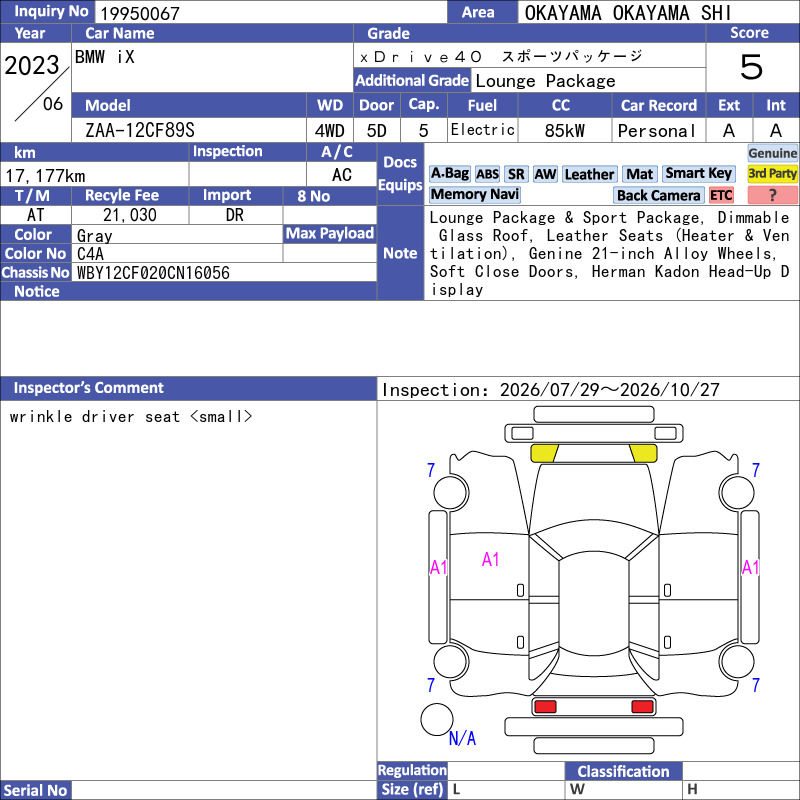
Task: Select the yellow left headlight on diagram
Action: click(x=544, y=454)
